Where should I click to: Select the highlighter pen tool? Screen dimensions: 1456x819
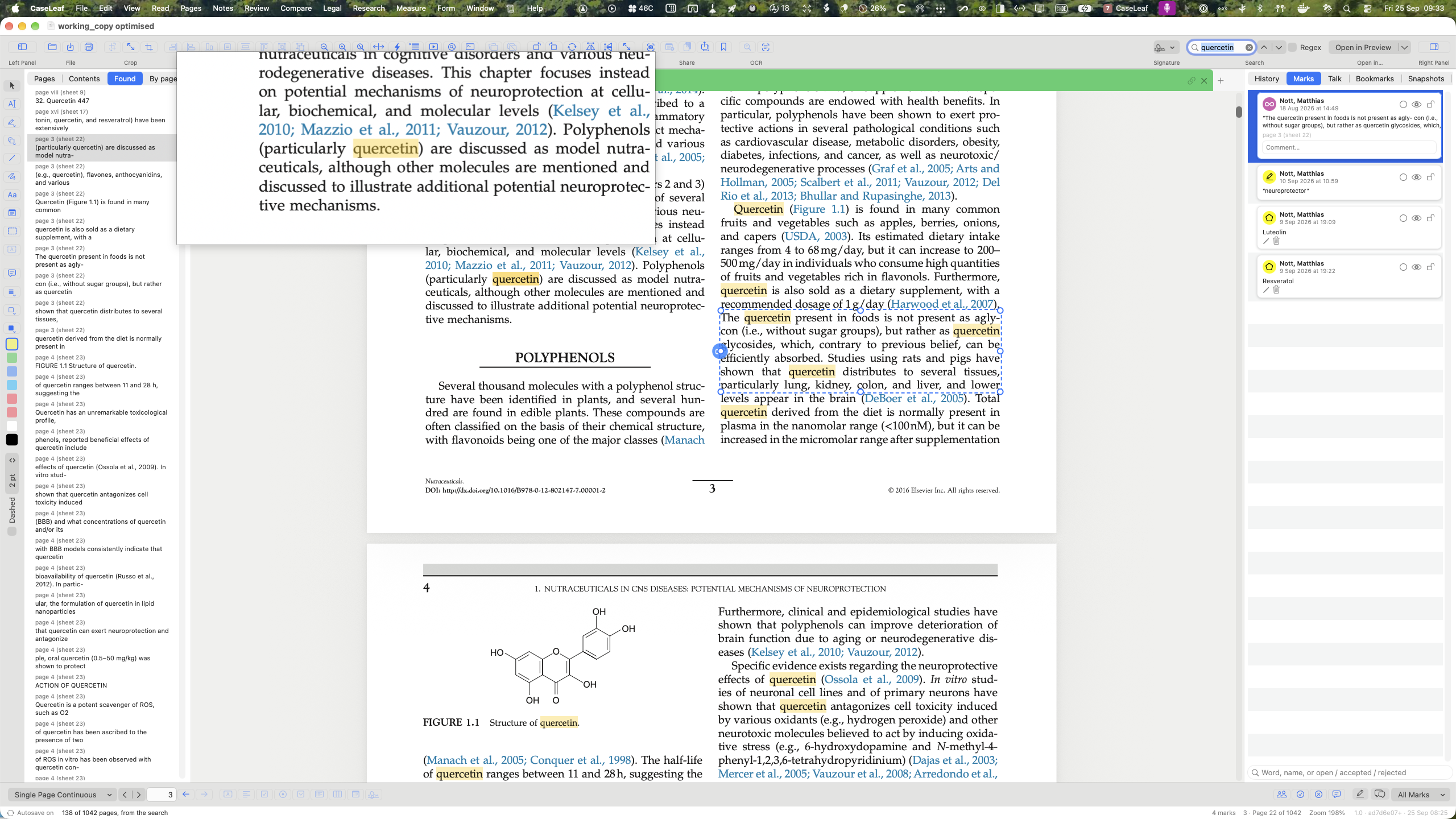click(12, 122)
